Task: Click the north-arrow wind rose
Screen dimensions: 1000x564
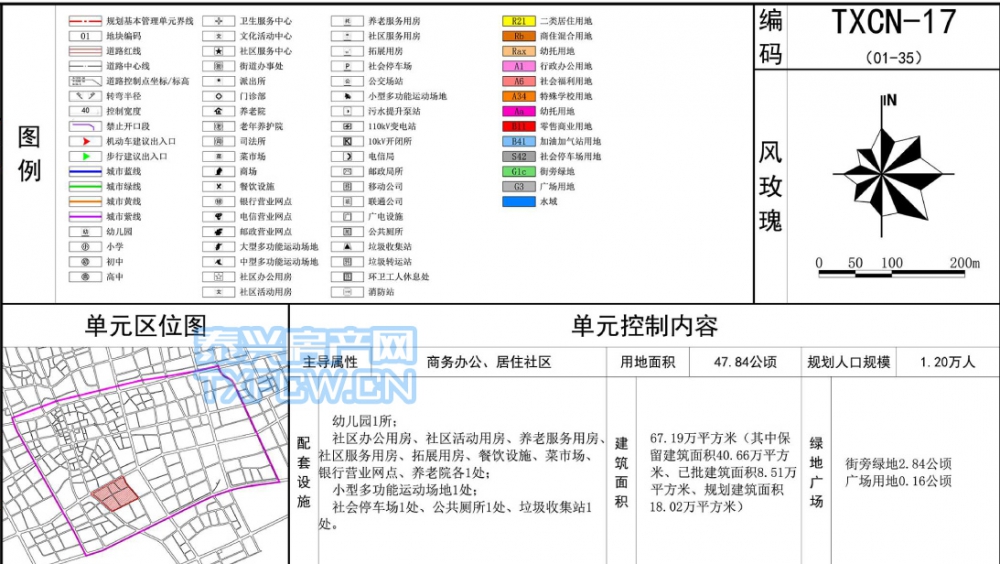Action: point(892,168)
